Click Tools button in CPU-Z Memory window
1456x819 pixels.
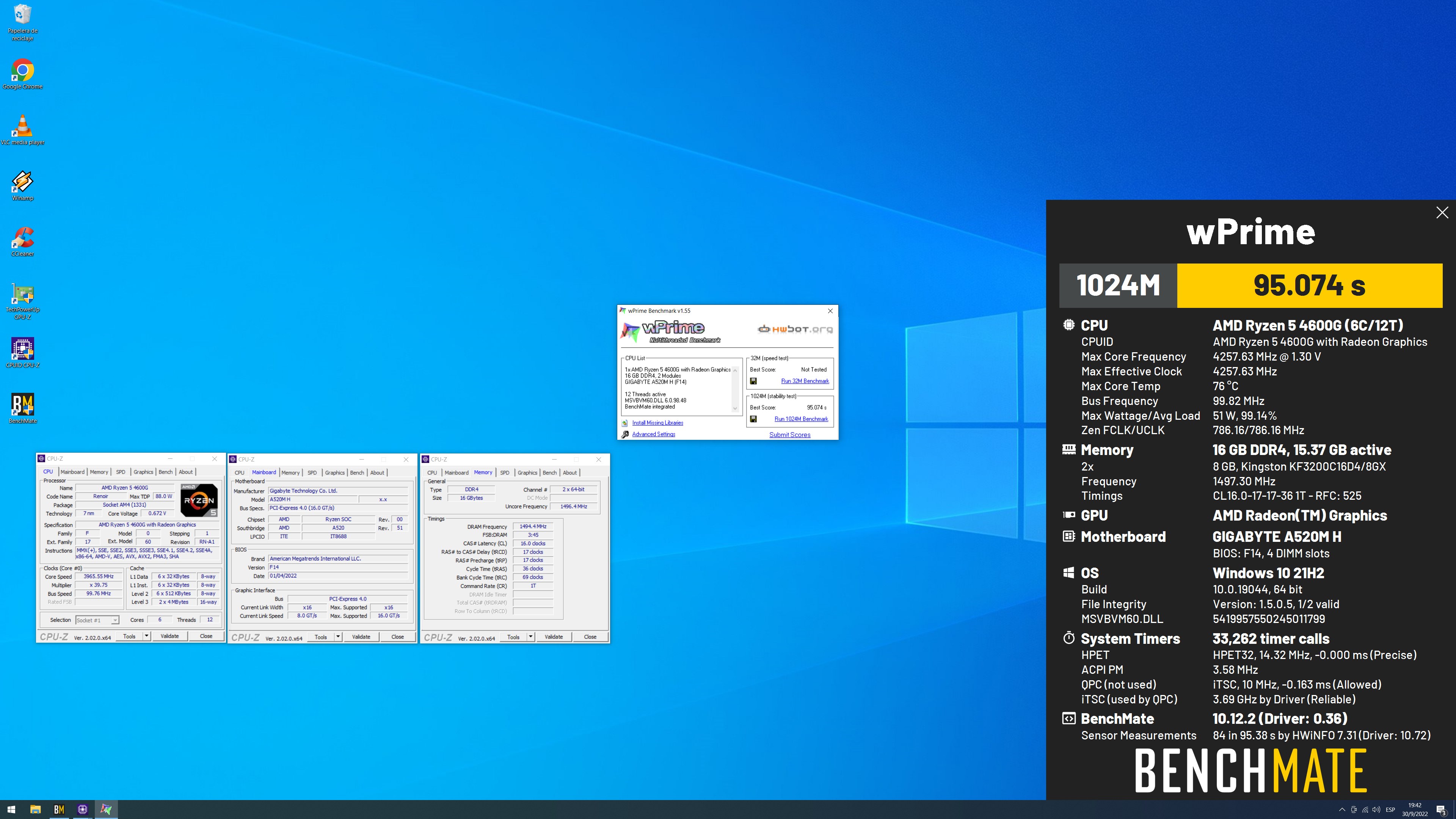point(513,637)
